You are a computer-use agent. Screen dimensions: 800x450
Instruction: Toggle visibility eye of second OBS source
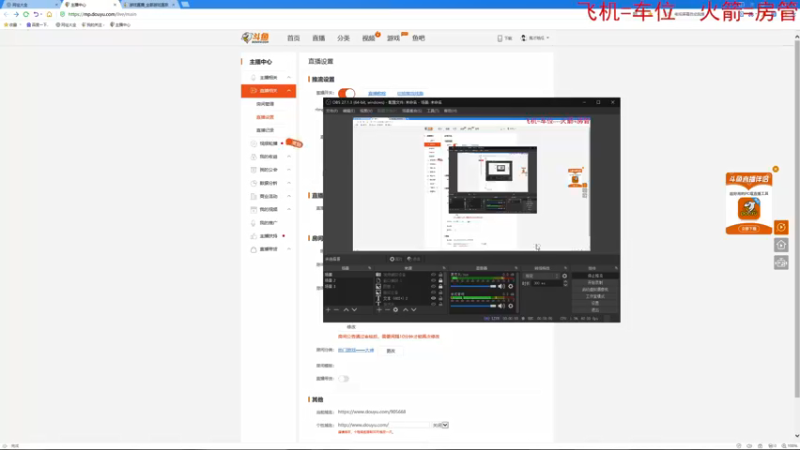click(x=433, y=280)
